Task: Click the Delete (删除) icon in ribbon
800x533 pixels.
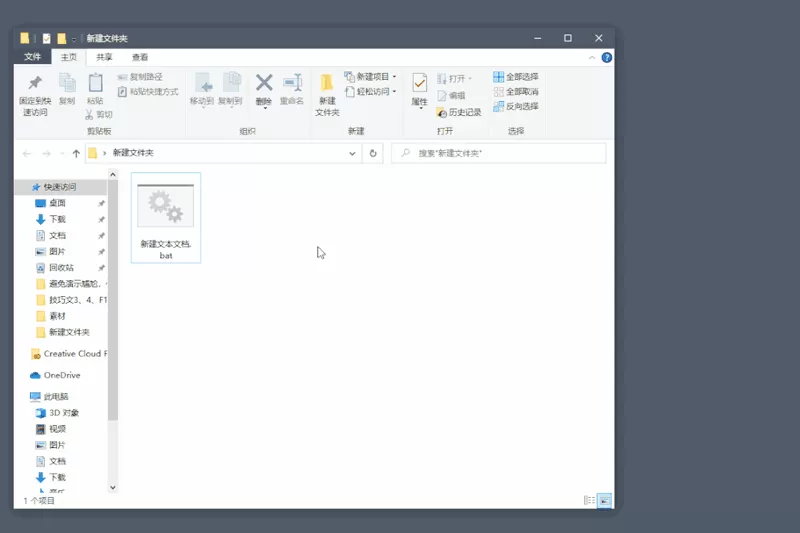Action: [x=264, y=83]
